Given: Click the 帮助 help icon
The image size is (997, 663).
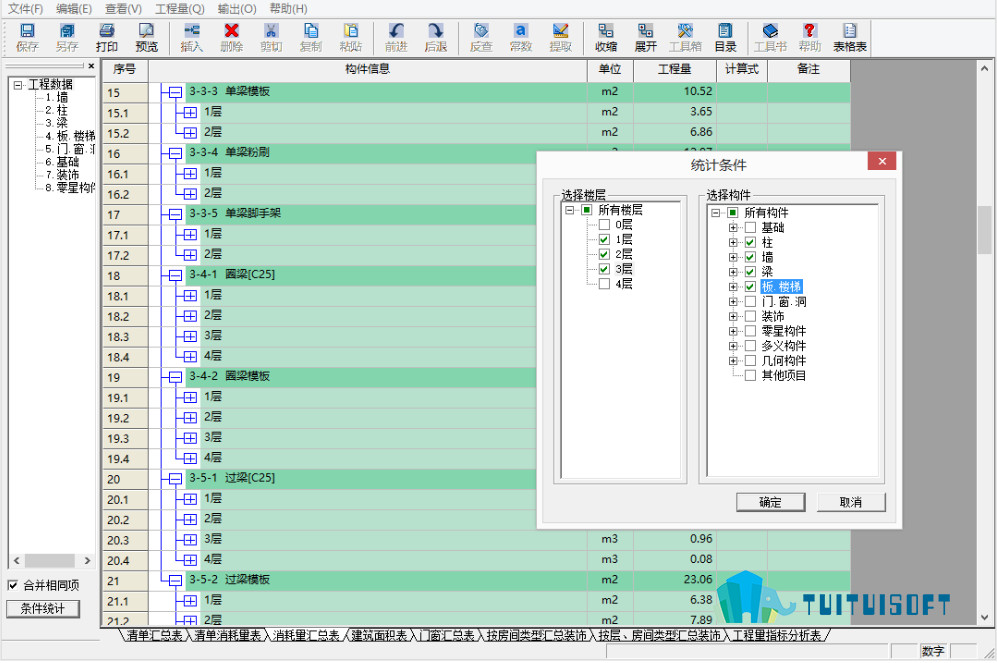Looking at the screenshot, I should pyautogui.click(x=809, y=31).
